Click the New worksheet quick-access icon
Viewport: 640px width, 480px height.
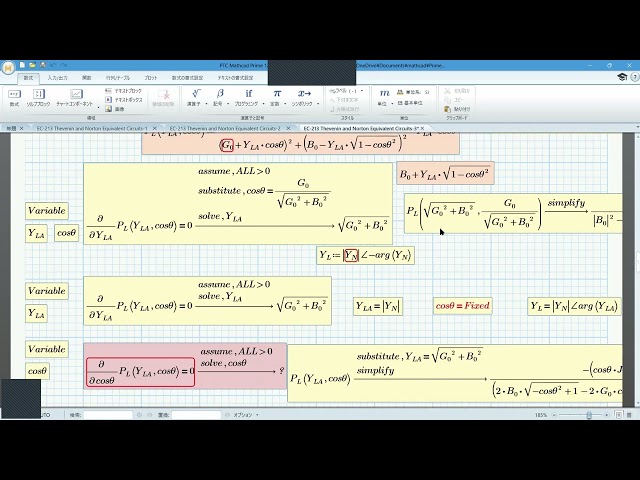[22, 65]
